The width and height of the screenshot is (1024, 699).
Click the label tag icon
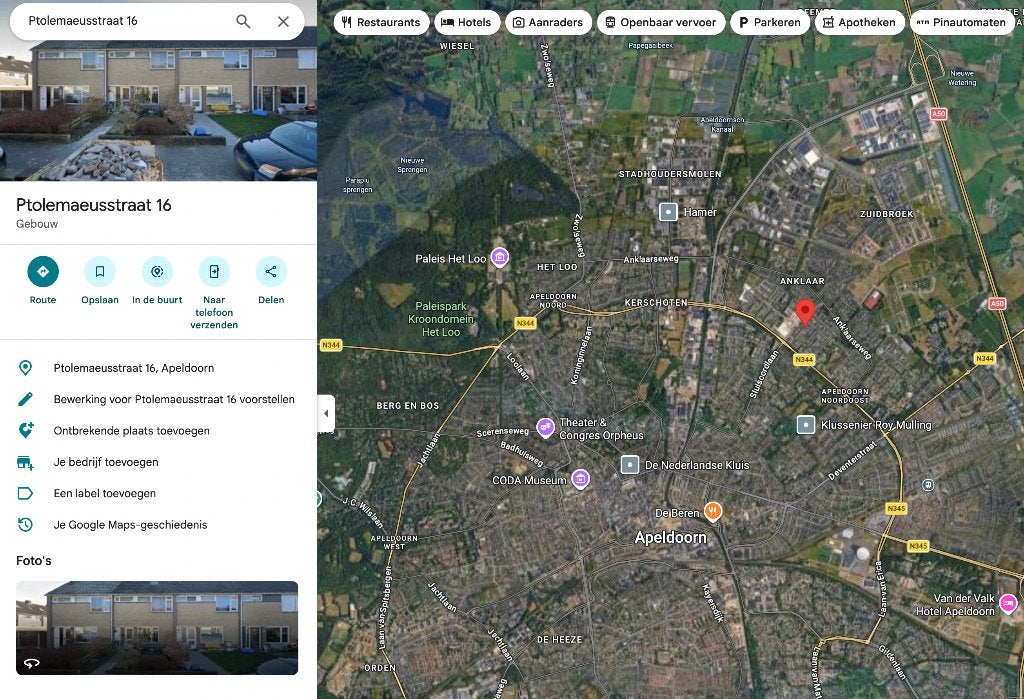(x=25, y=493)
